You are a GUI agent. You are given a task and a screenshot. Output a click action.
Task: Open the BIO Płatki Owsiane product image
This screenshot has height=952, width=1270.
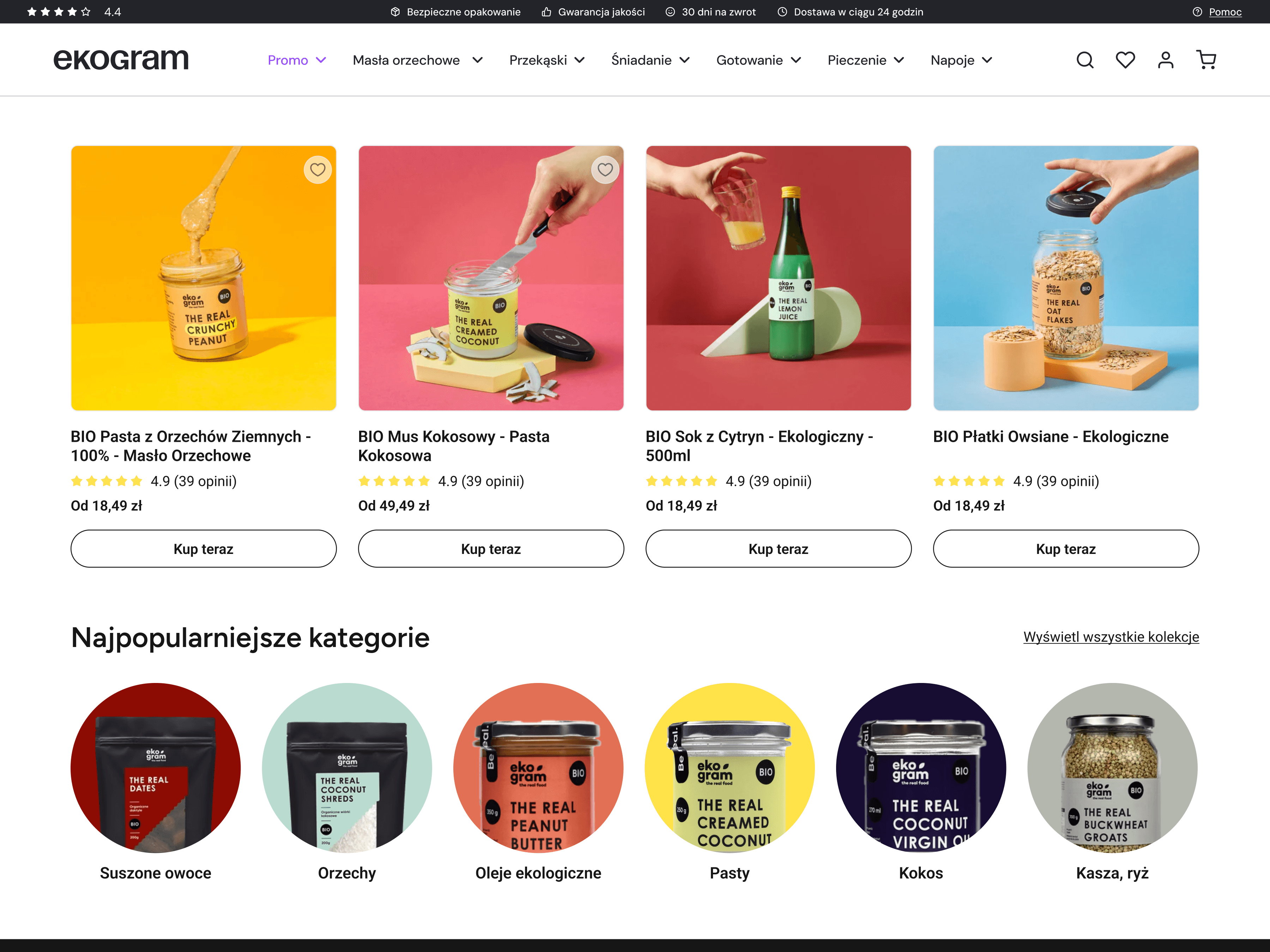point(1066,278)
